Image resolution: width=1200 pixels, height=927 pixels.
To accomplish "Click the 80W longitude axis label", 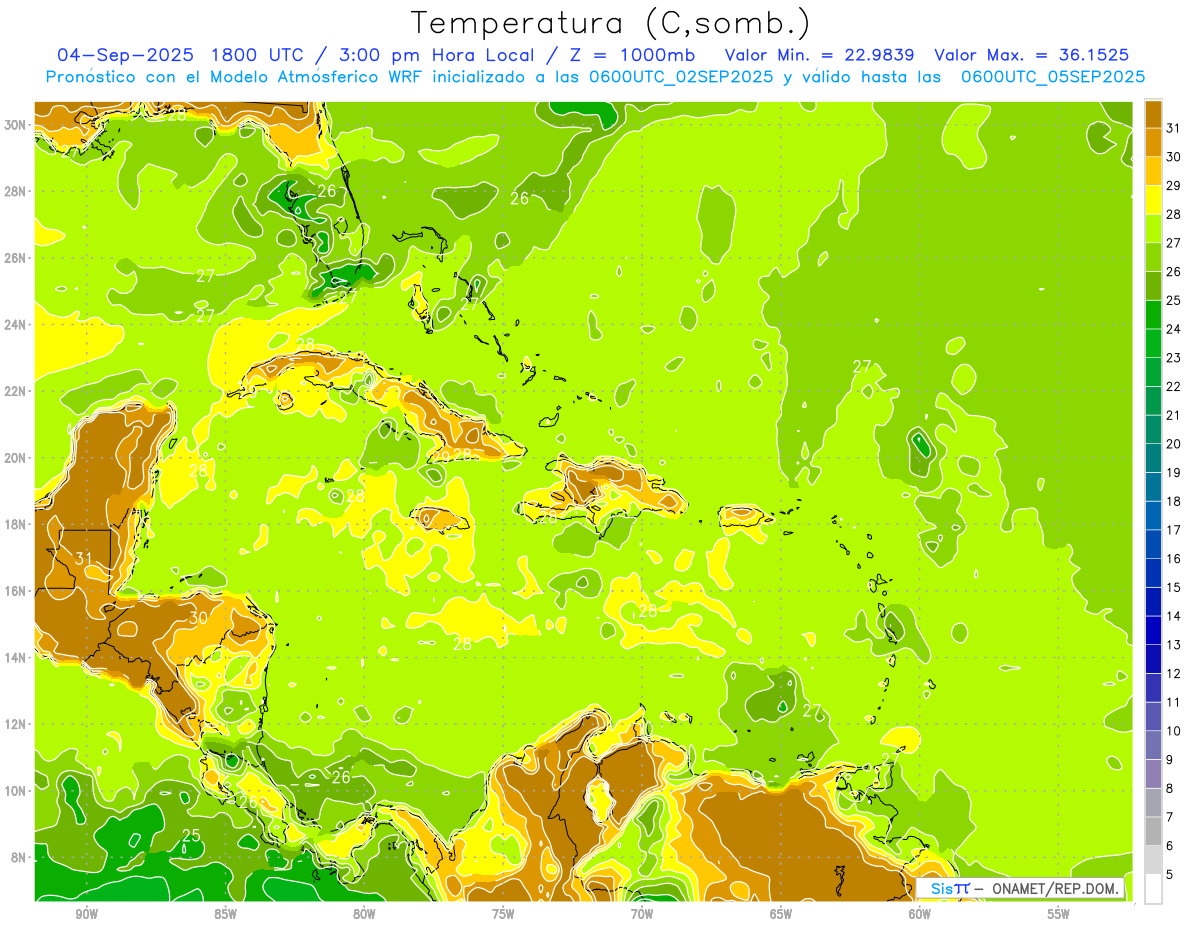I will pyautogui.click(x=364, y=914).
